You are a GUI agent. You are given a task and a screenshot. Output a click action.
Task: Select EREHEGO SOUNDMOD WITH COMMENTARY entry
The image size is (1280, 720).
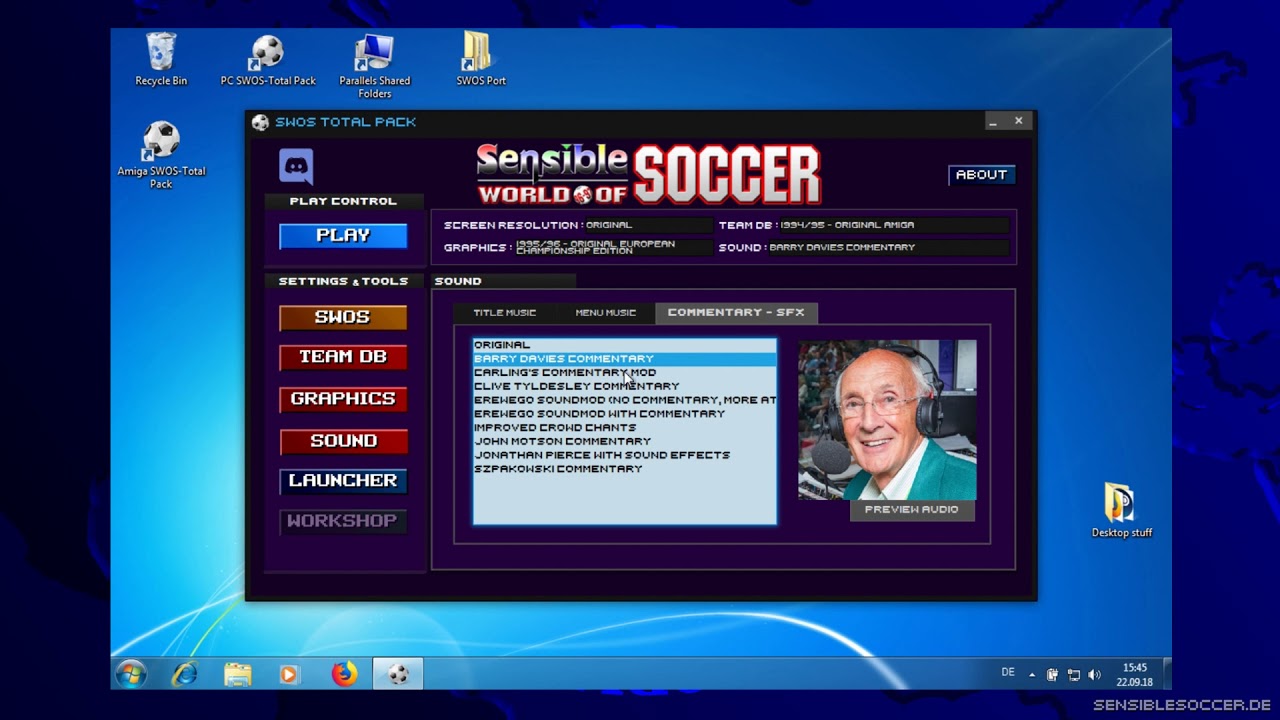[624, 414]
